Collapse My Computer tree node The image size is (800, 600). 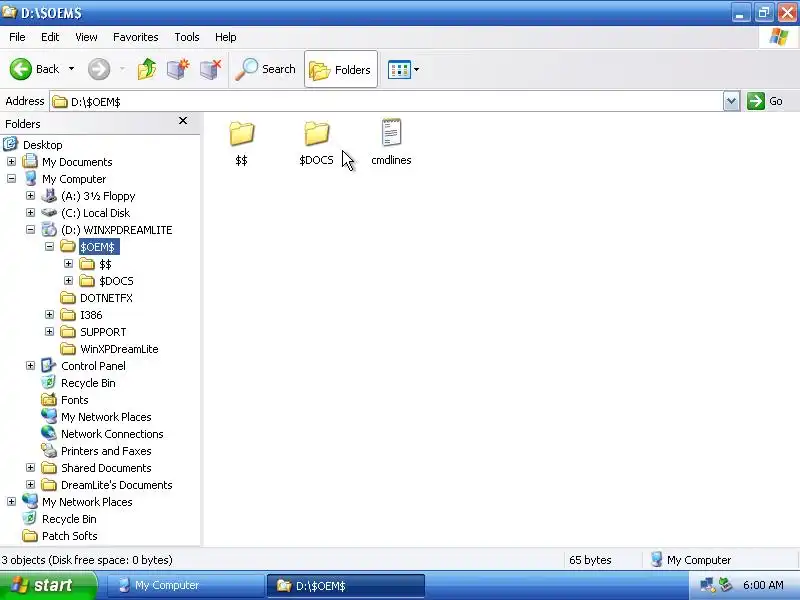[11, 179]
